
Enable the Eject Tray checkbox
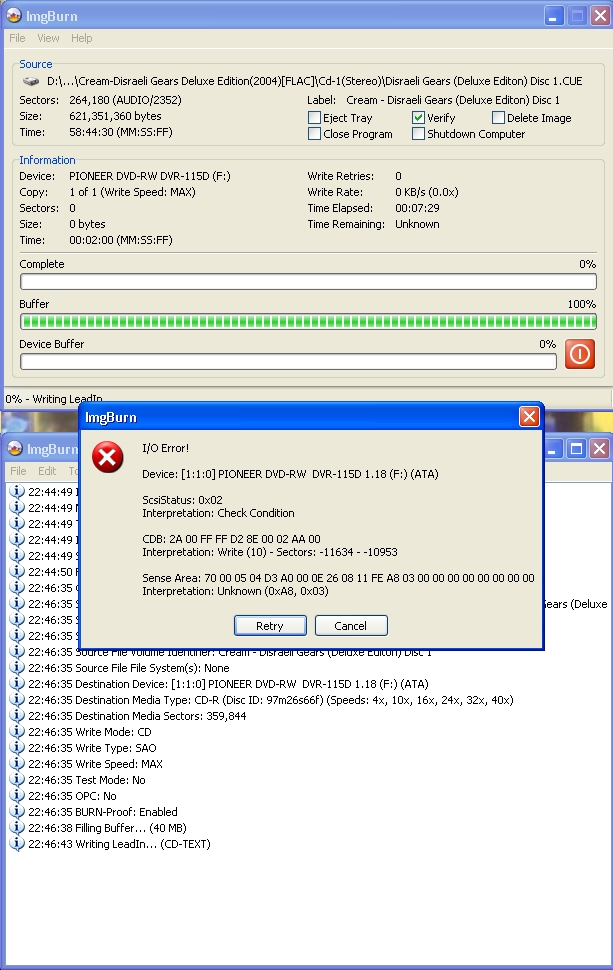314,118
